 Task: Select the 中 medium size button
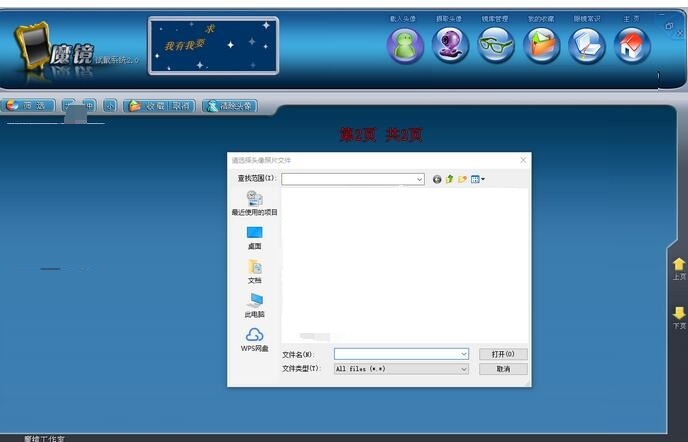[89, 106]
